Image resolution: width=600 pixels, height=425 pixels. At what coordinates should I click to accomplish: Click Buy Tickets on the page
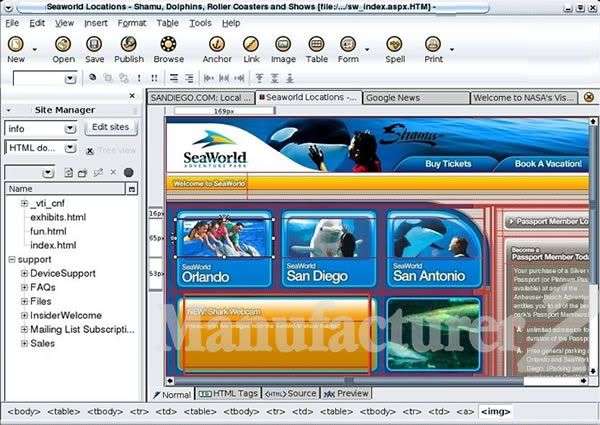pyautogui.click(x=448, y=164)
